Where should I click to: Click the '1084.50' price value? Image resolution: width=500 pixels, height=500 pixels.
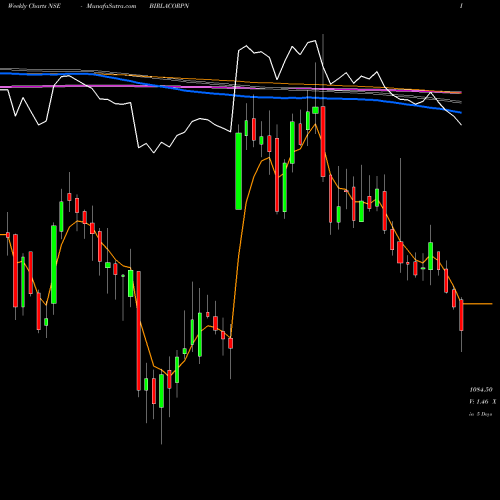point(481,389)
